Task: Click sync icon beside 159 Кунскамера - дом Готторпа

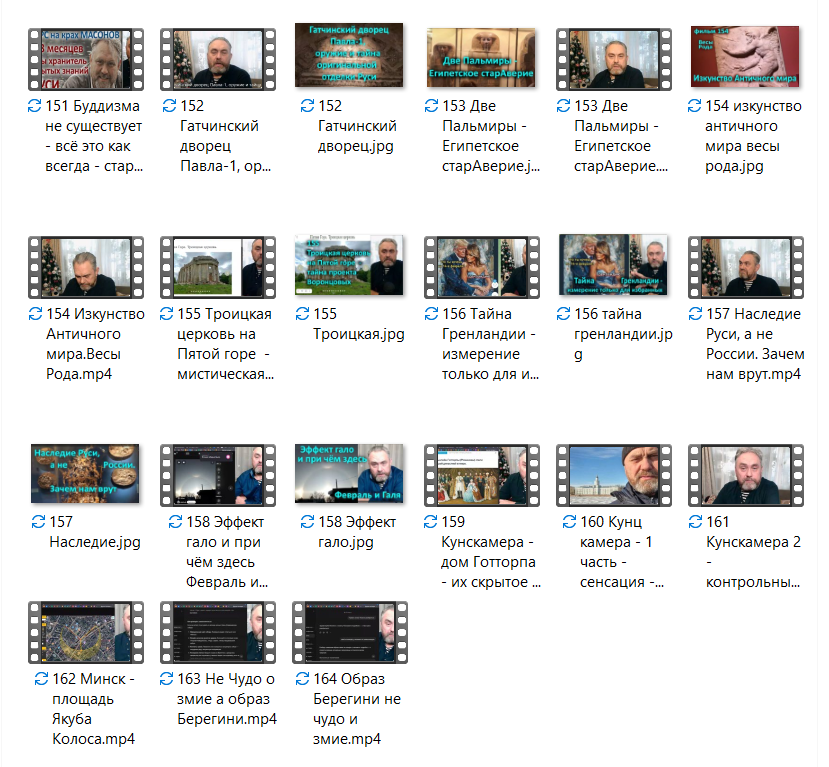Action: pyautogui.click(x=431, y=522)
